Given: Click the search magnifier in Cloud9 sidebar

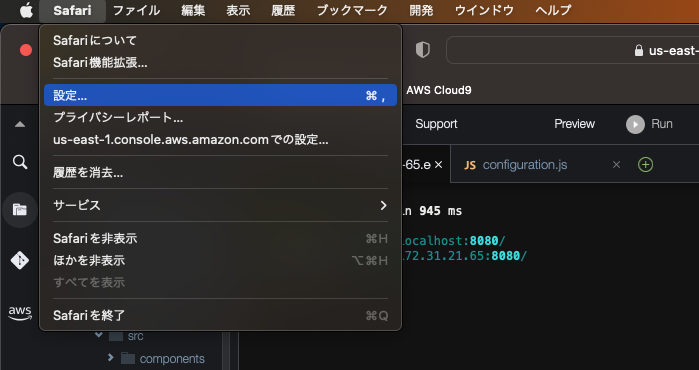Looking at the screenshot, I should point(20,162).
